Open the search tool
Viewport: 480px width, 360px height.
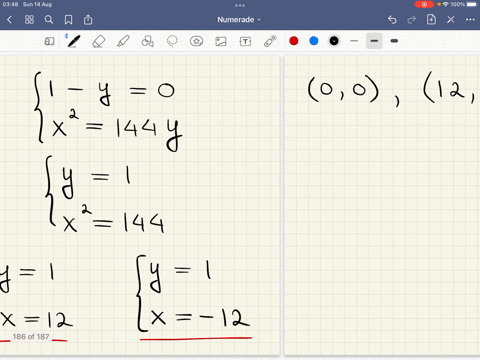pos(49,20)
